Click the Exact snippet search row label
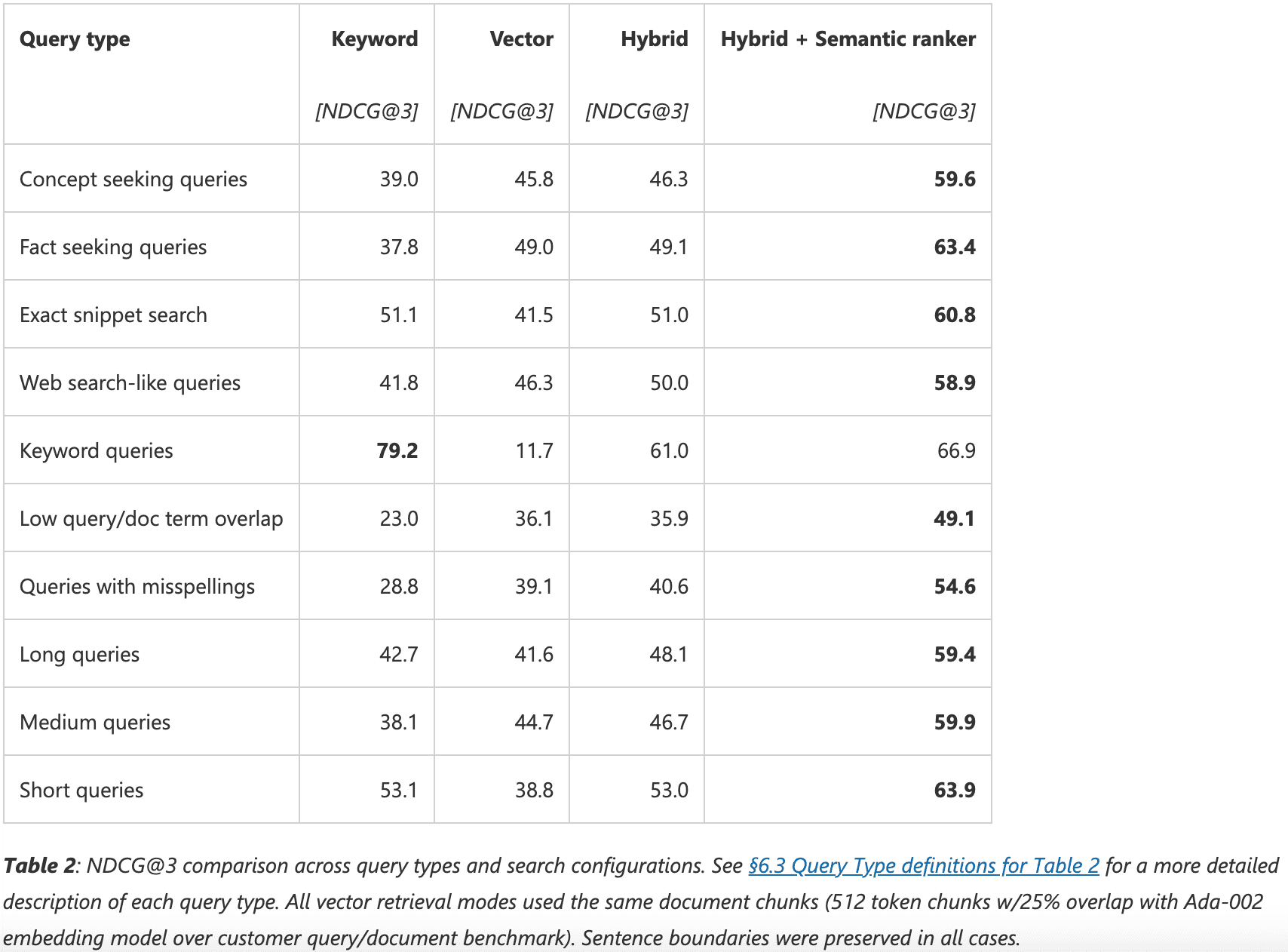The width and height of the screenshot is (1288, 952). 113,315
